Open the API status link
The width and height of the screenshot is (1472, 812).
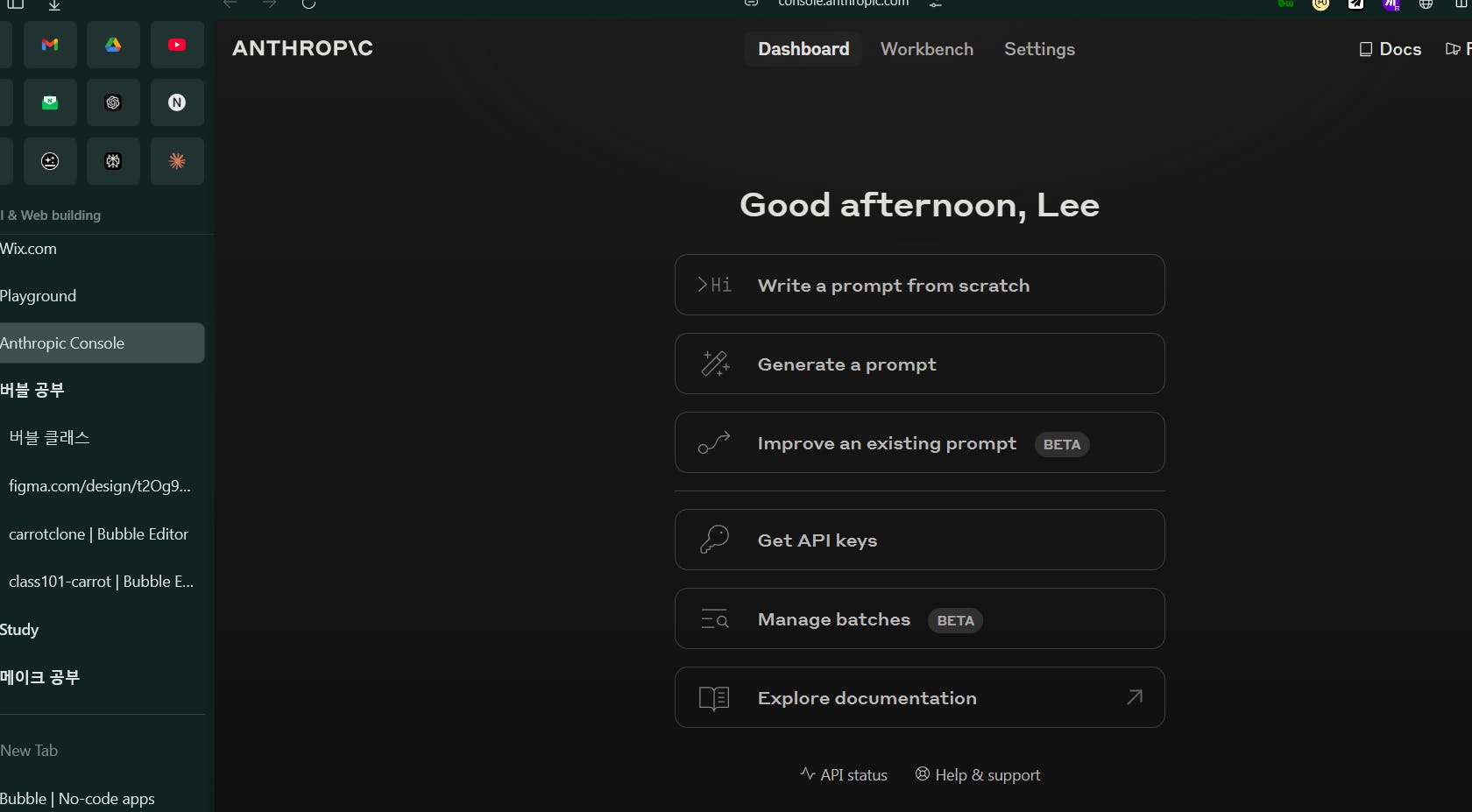[x=844, y=774]
